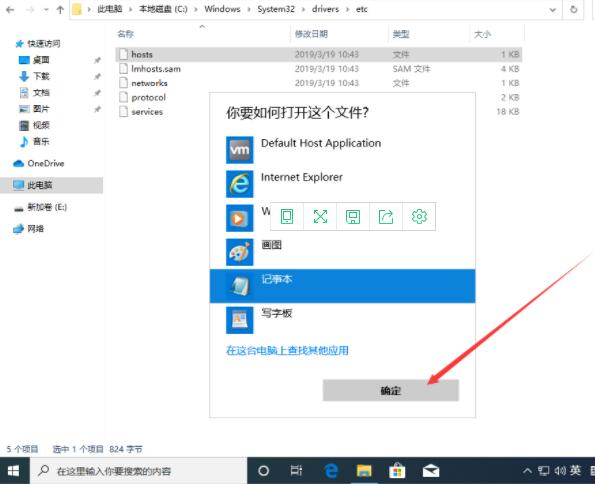Viewport: 595px width, 484px height.
Task: Select 画图 (Paint) app
Action: click(342, 252)
